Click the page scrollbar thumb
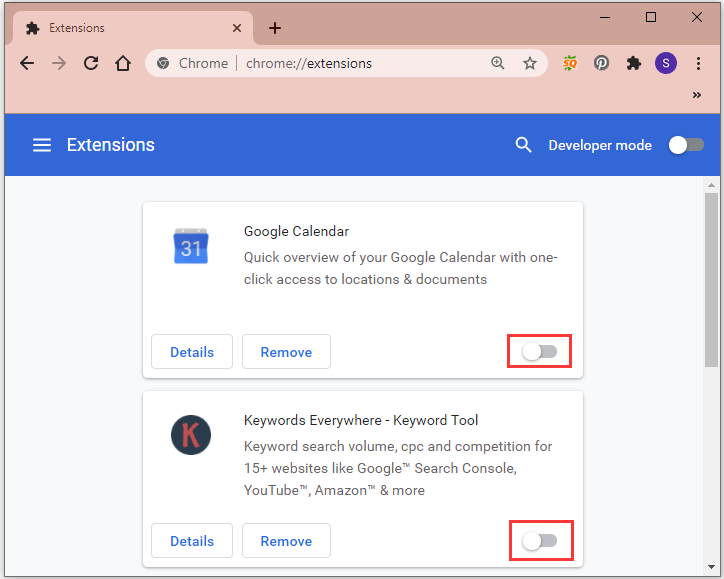This screenshot has height=579, width=724. (x=711, y=280)
